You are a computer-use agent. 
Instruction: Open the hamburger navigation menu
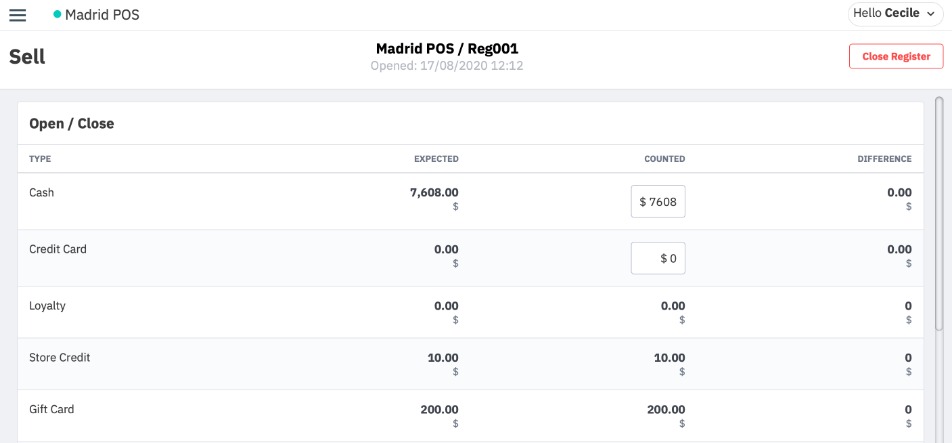pyautogui.click(x=18, y=15)
